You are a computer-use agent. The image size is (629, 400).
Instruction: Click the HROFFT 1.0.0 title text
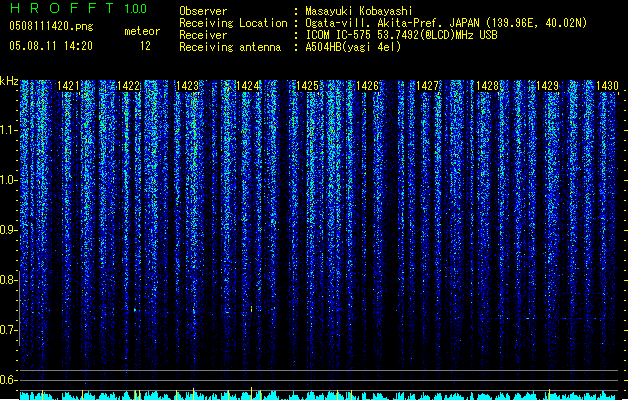click(x=79, y=8)
